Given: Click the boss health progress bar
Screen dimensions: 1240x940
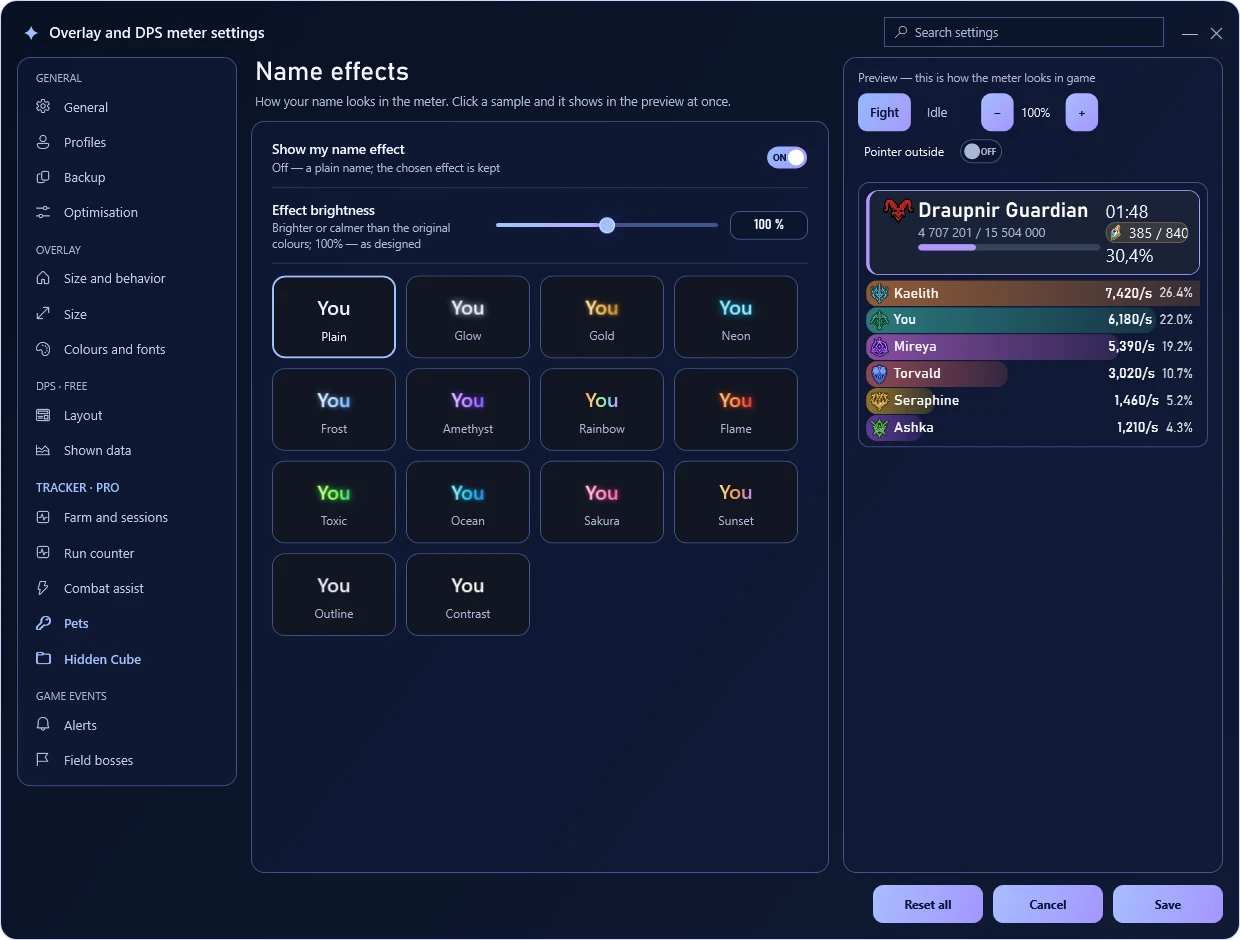Looking at the screenshot, I should (1008, 247).
